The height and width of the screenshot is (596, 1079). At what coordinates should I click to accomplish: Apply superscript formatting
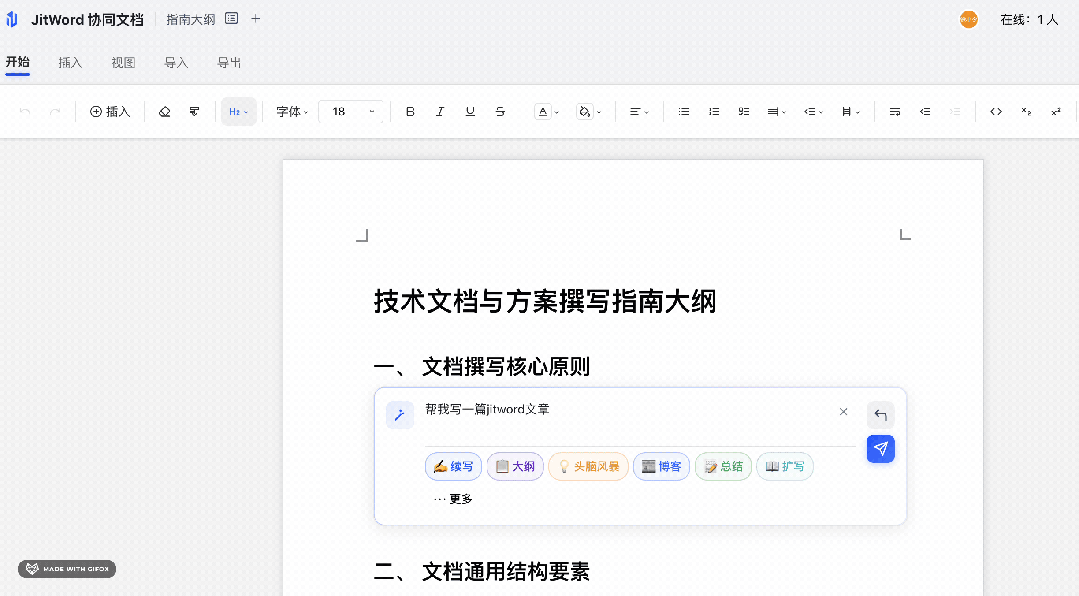pos(1056,111)
